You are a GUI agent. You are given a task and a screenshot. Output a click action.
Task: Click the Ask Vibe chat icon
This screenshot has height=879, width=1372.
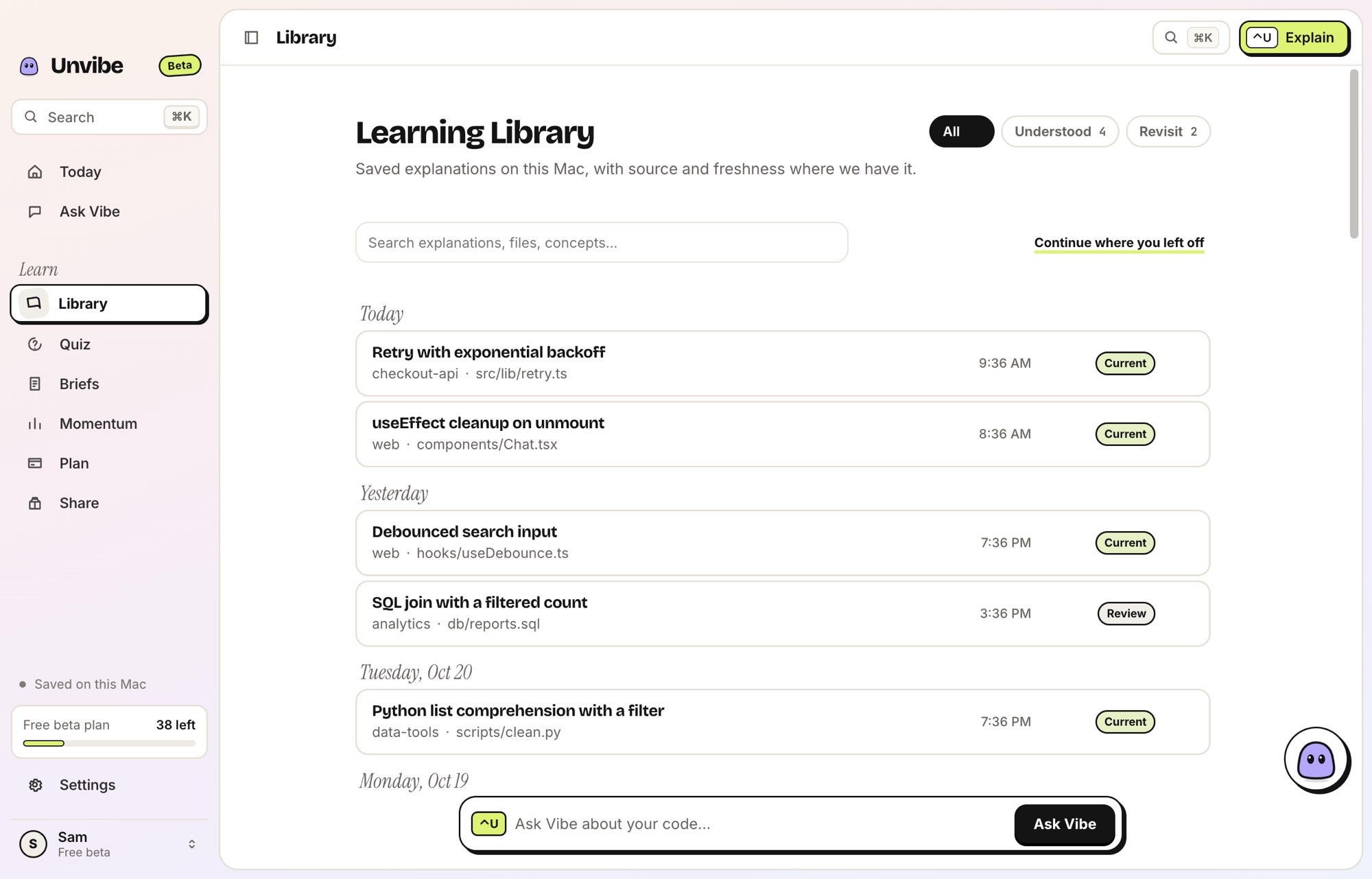click(35, 211)
